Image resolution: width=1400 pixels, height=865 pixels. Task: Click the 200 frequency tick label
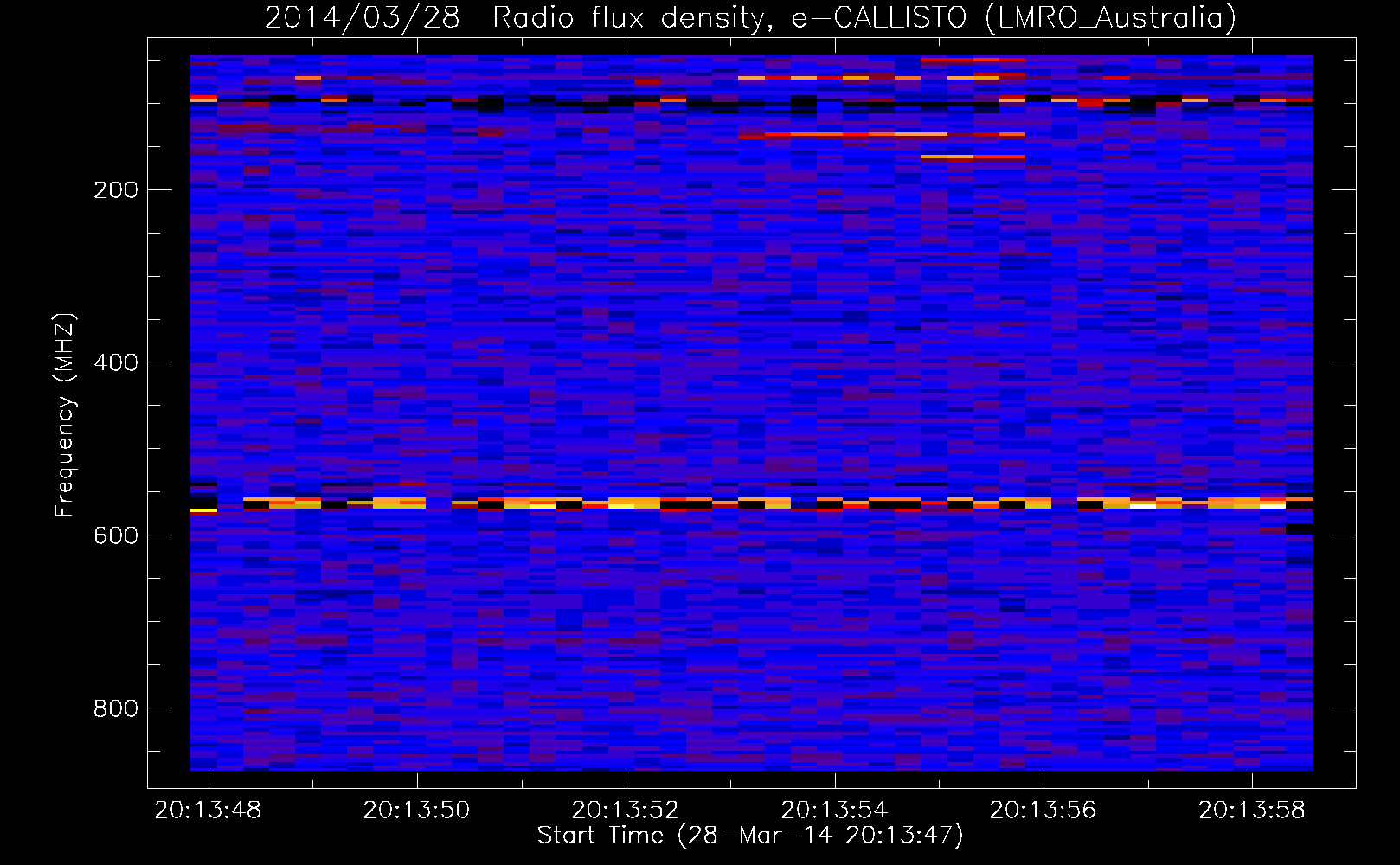click(x=116, y=189)
